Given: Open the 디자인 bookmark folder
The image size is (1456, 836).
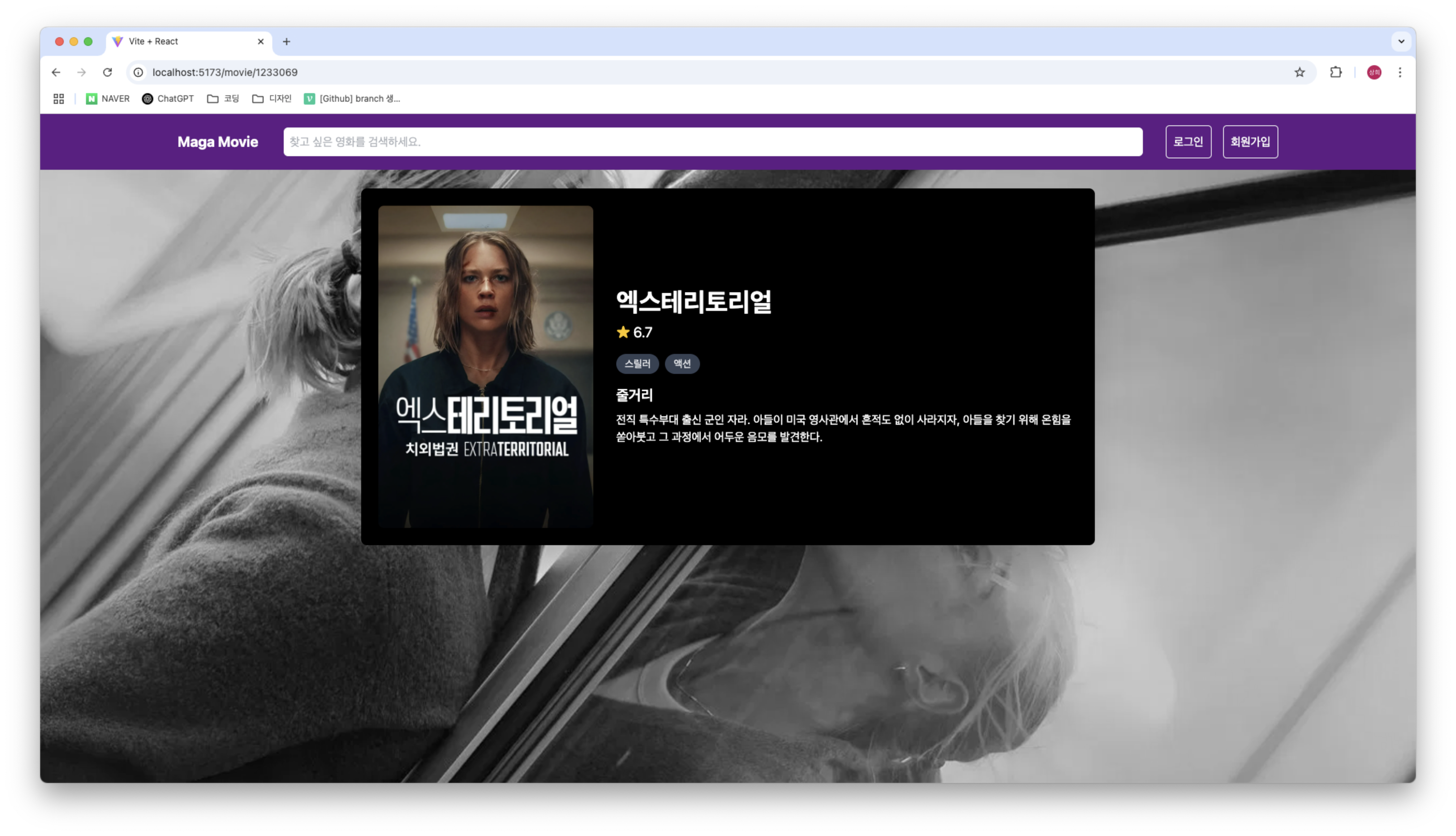Looking at the screenshot, I should click(272, 99).
